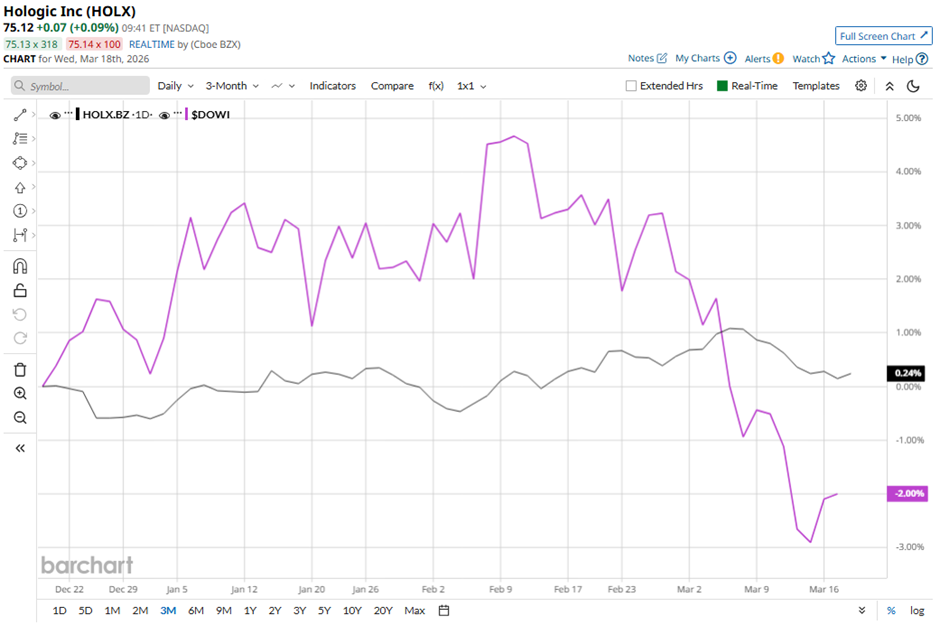Open the custom date range calendar
The width and height of the screenshot is (940, 625).
point(444,611)
